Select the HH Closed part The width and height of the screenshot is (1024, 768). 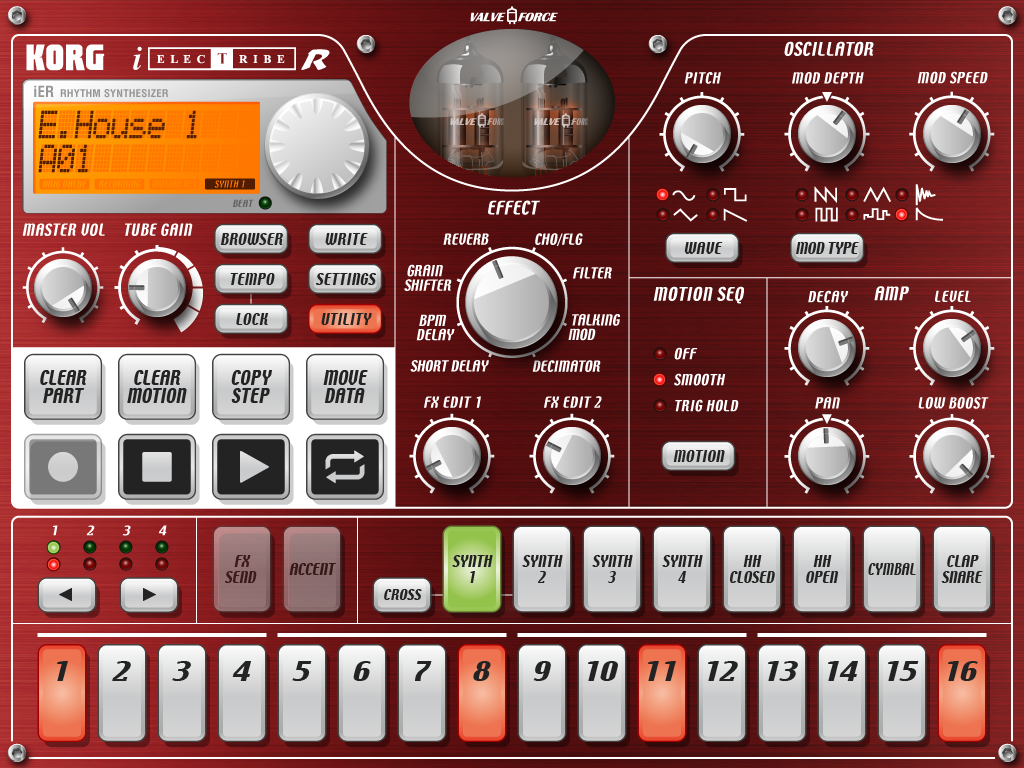pos(752,569)
